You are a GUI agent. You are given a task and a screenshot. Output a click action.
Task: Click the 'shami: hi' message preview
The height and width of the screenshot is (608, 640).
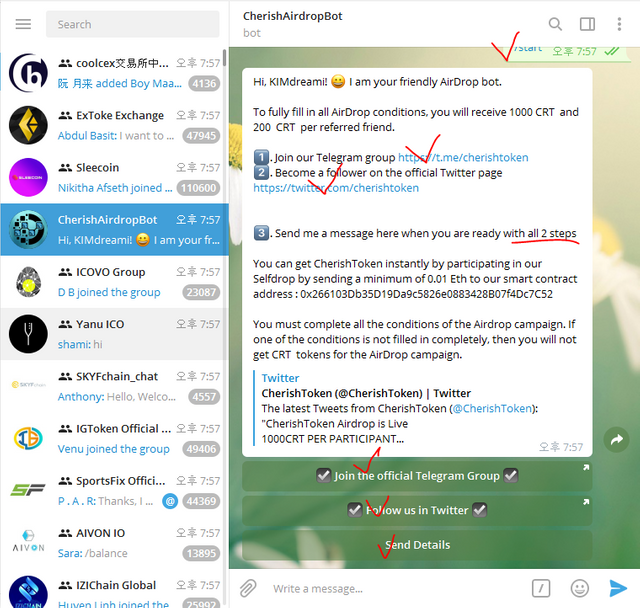(x=80, y=345)
